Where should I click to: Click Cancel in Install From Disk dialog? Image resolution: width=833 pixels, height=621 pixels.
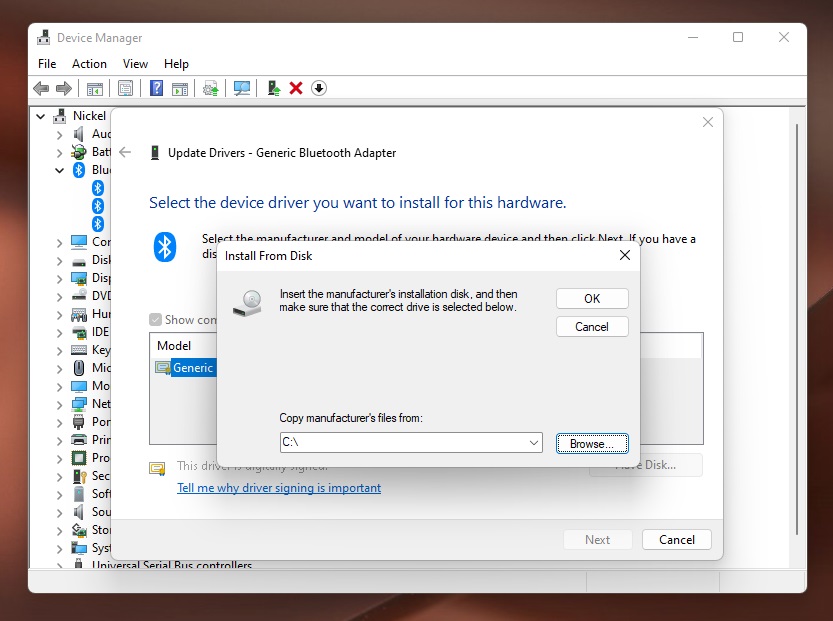coord(592,327)
